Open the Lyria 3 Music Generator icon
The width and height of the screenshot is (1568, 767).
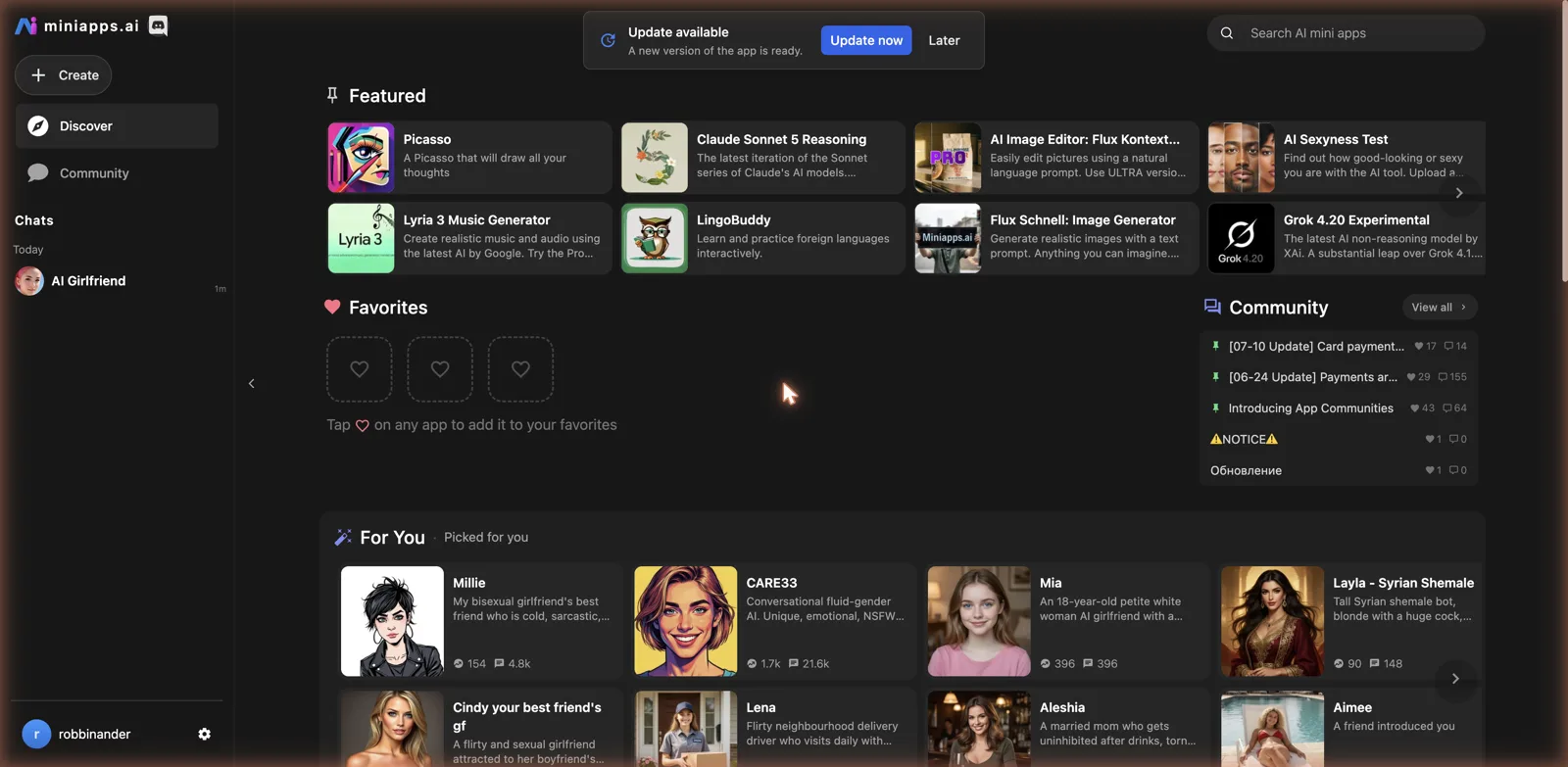(361, 238)
